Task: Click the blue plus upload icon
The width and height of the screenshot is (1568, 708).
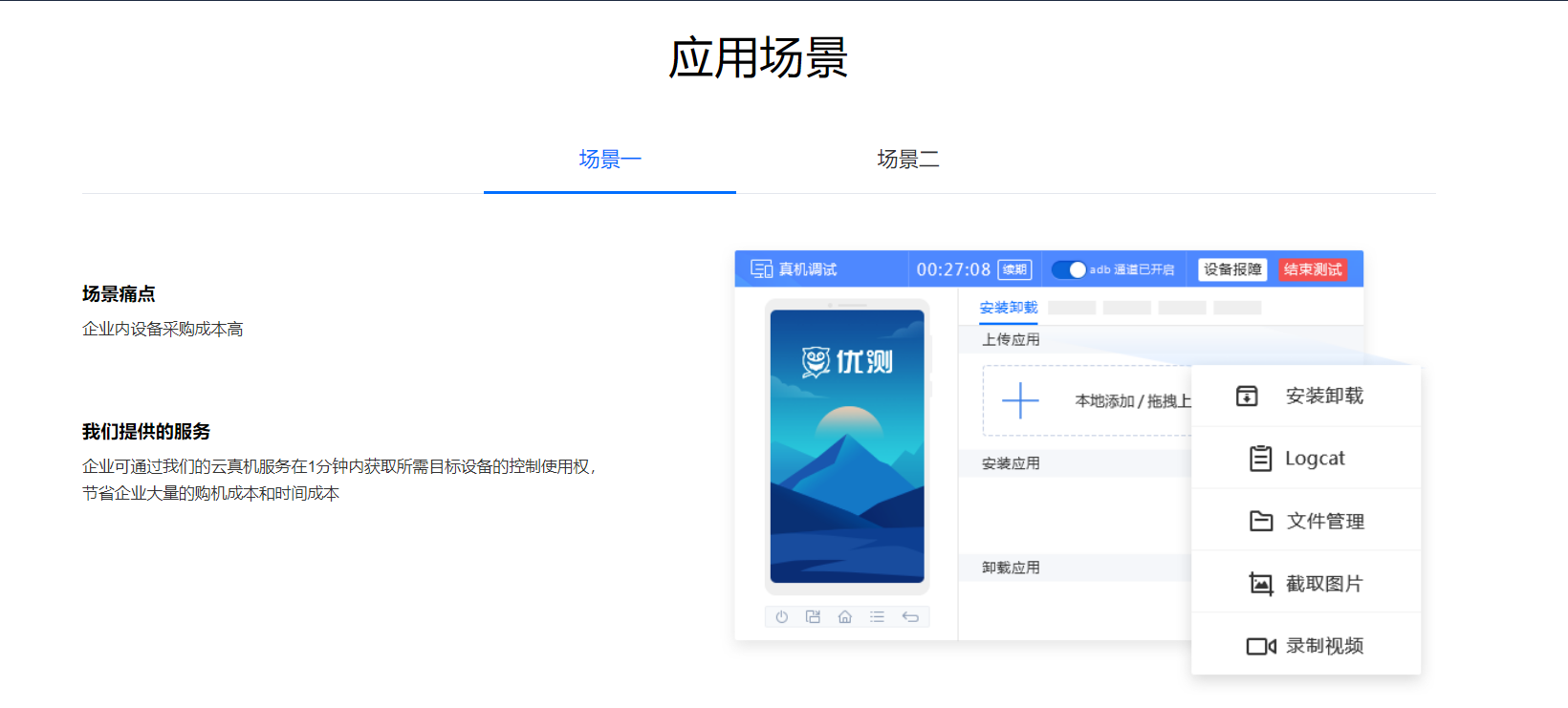Action: (1020, 400)
